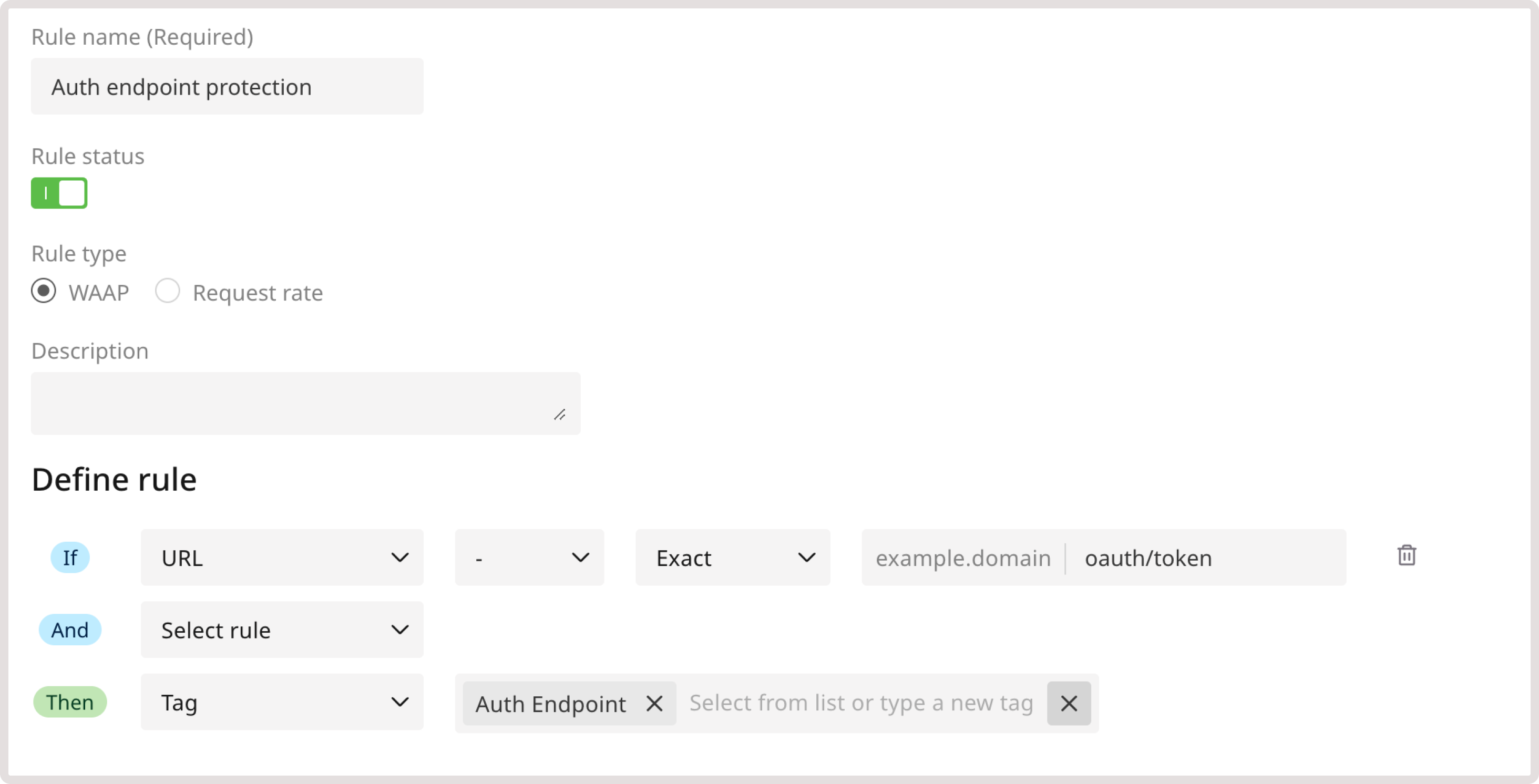1539x784 pixels.
Task: Type a new tag in the tag field
Action: click(860, 704)
